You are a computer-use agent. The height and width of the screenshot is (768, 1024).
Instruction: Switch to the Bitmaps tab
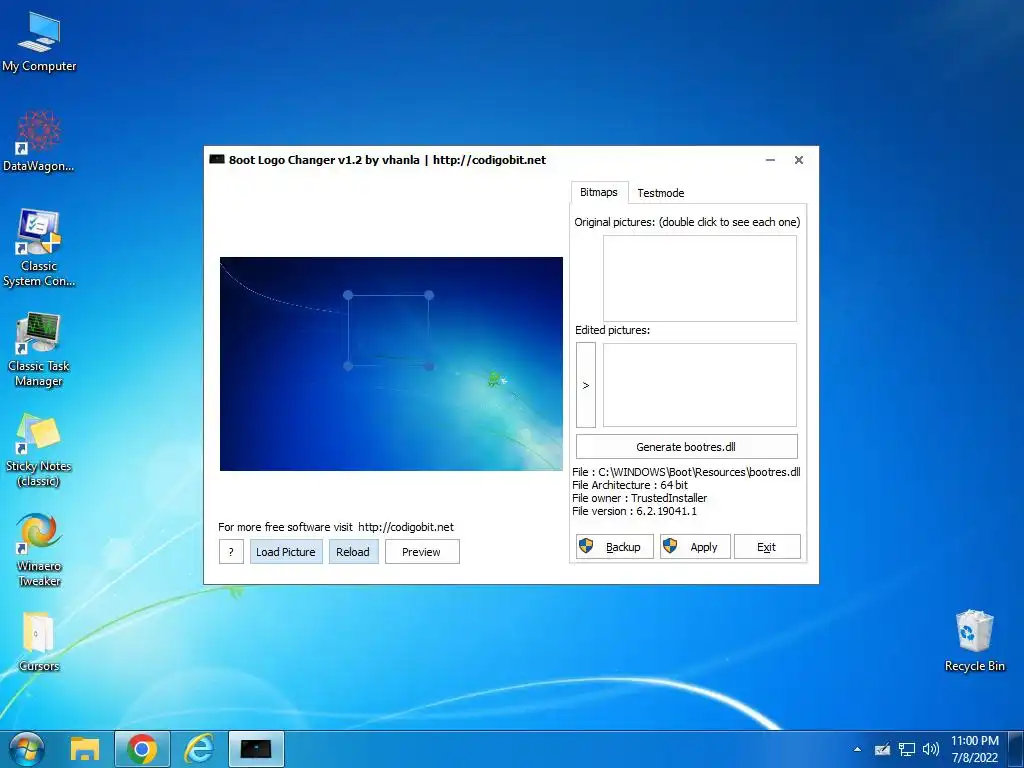(599, 192)
